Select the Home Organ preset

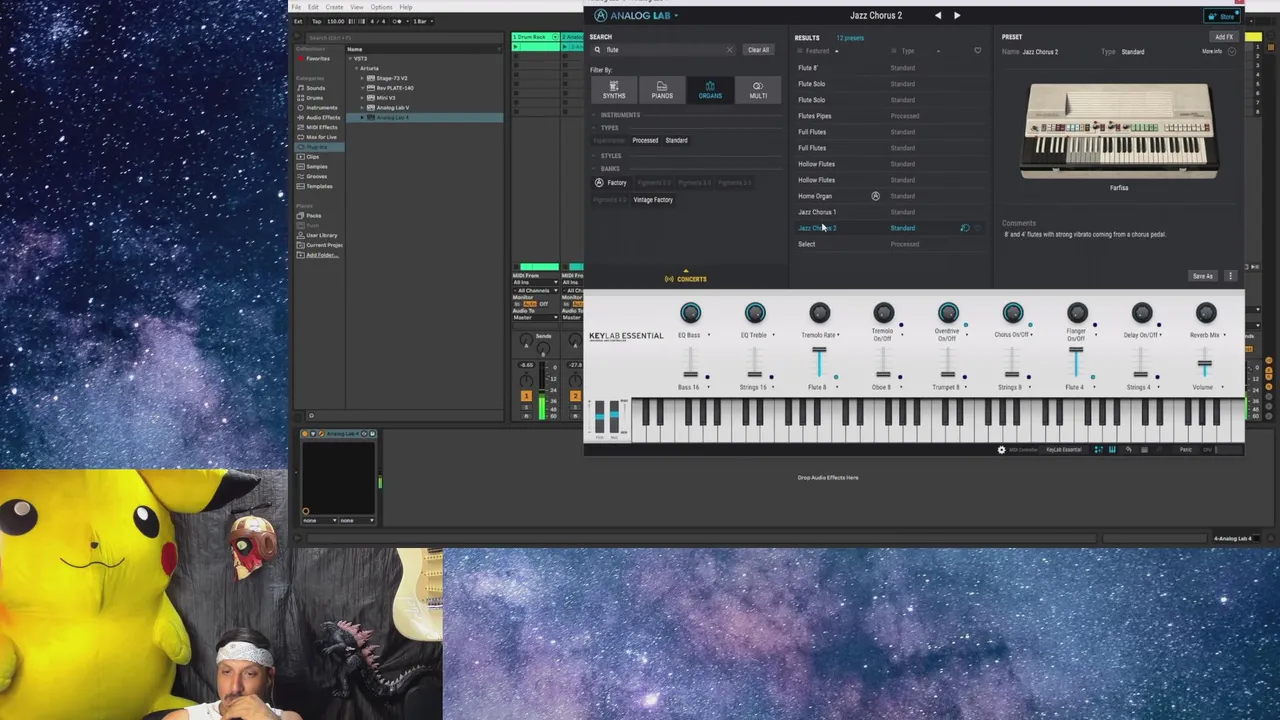[x=890, y=196]
